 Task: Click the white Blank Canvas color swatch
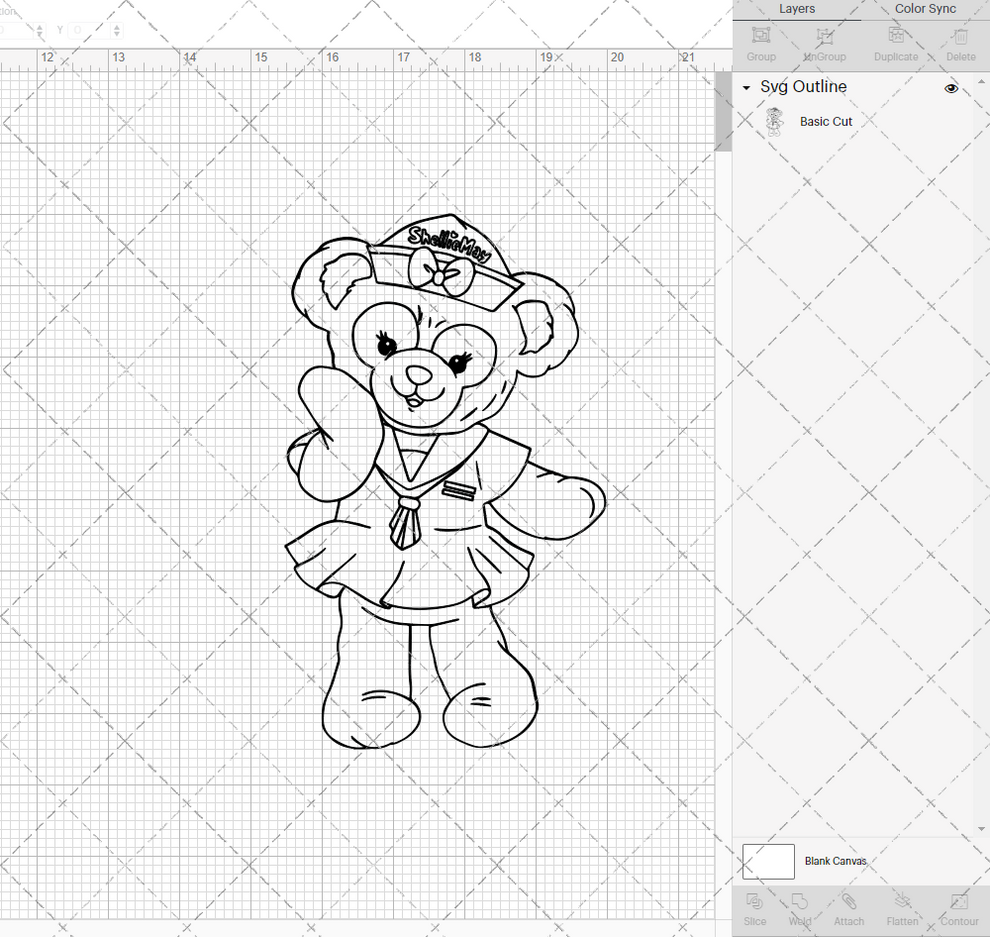767,861
